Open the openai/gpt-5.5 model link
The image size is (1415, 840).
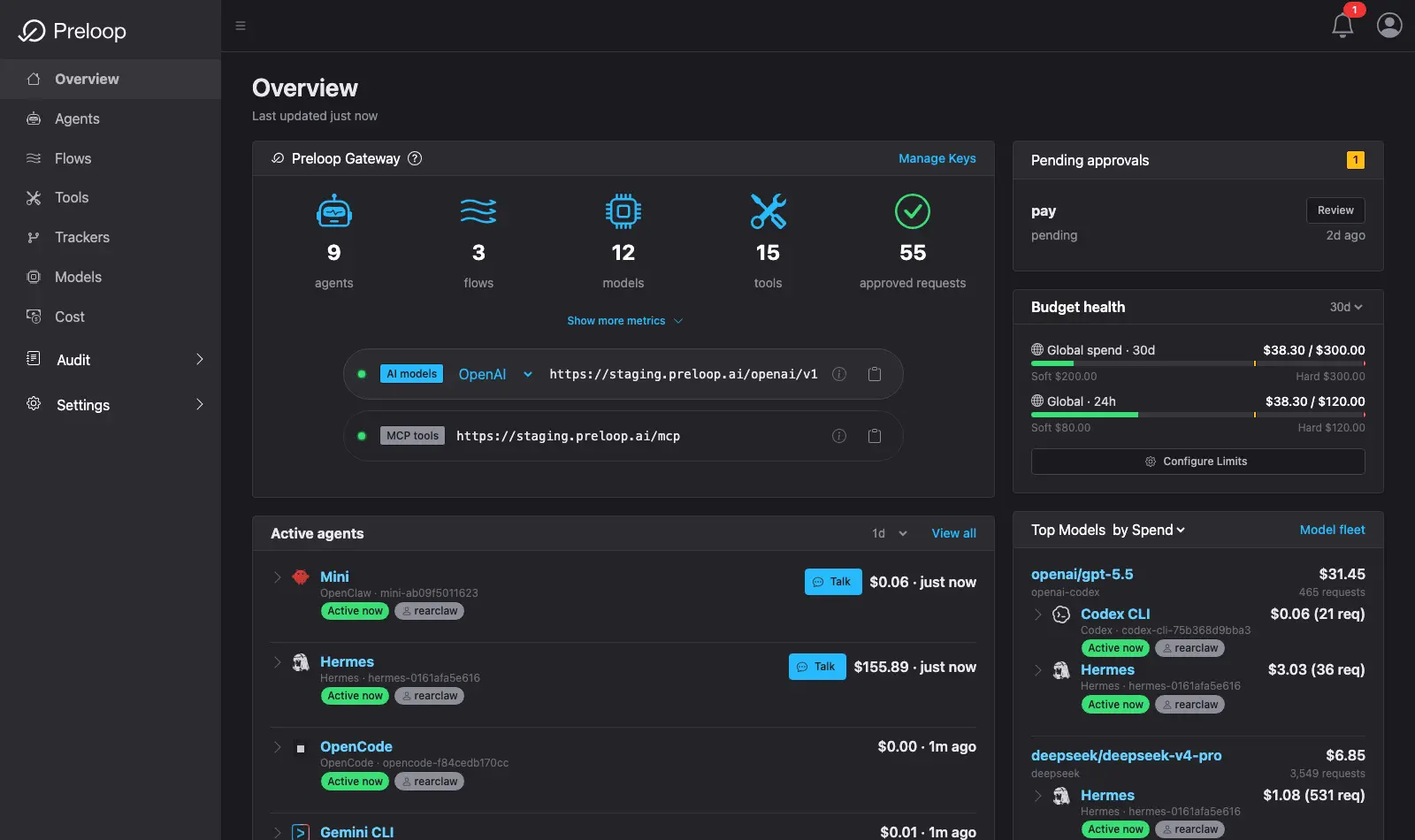pos(1082,575)
